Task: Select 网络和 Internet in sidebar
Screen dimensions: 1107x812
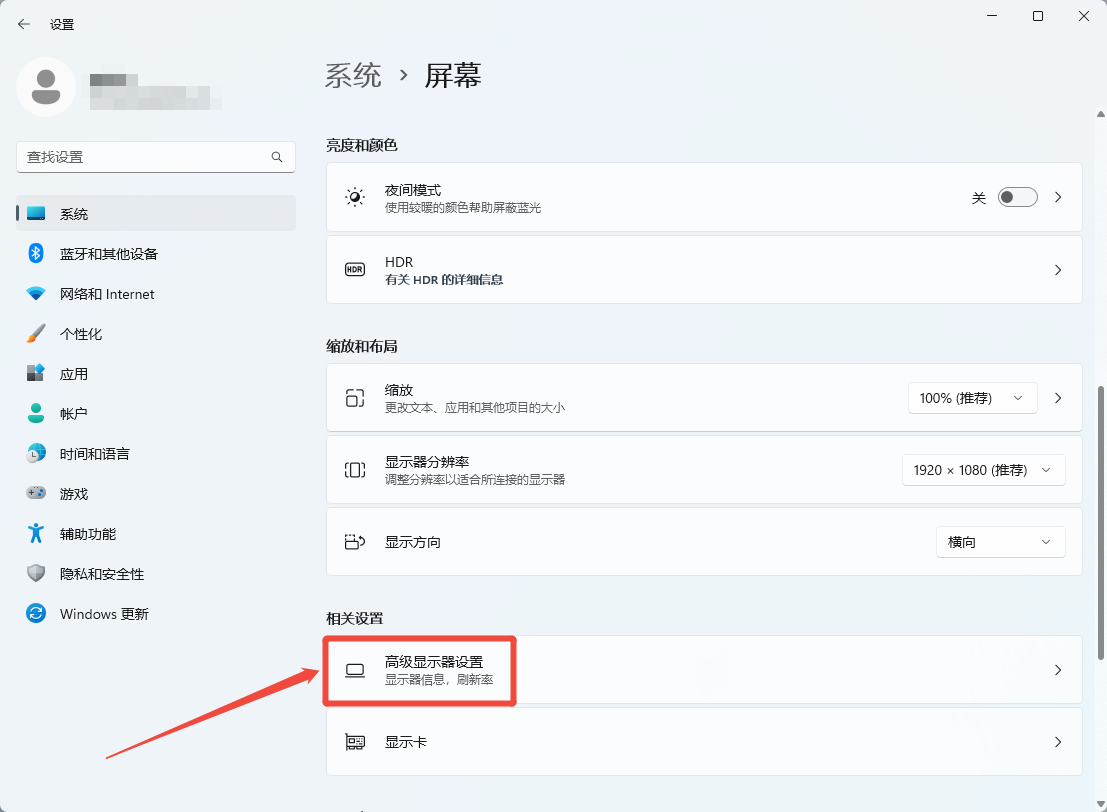Action: (x=107, y=294)
